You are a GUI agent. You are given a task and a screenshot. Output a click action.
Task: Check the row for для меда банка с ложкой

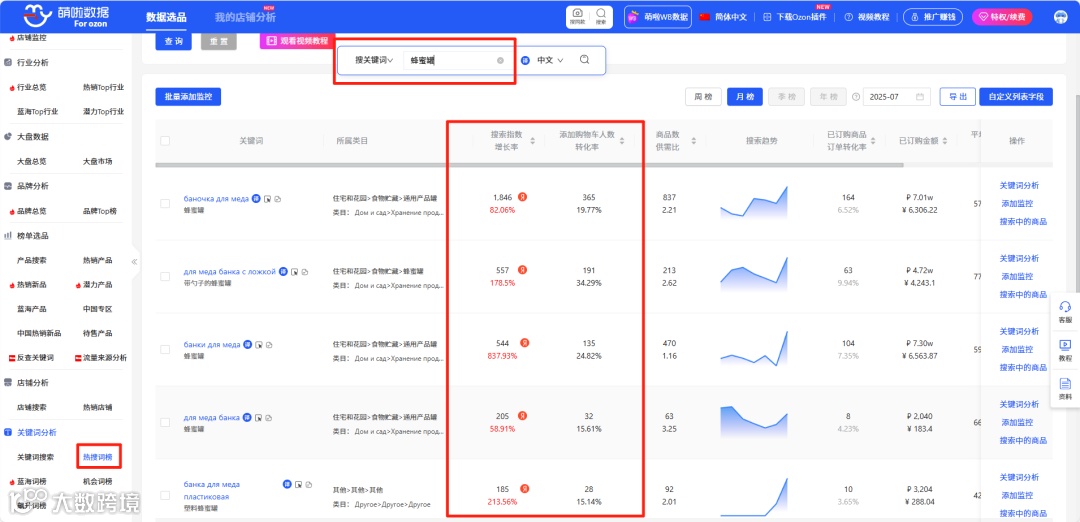tap(165, 277)
